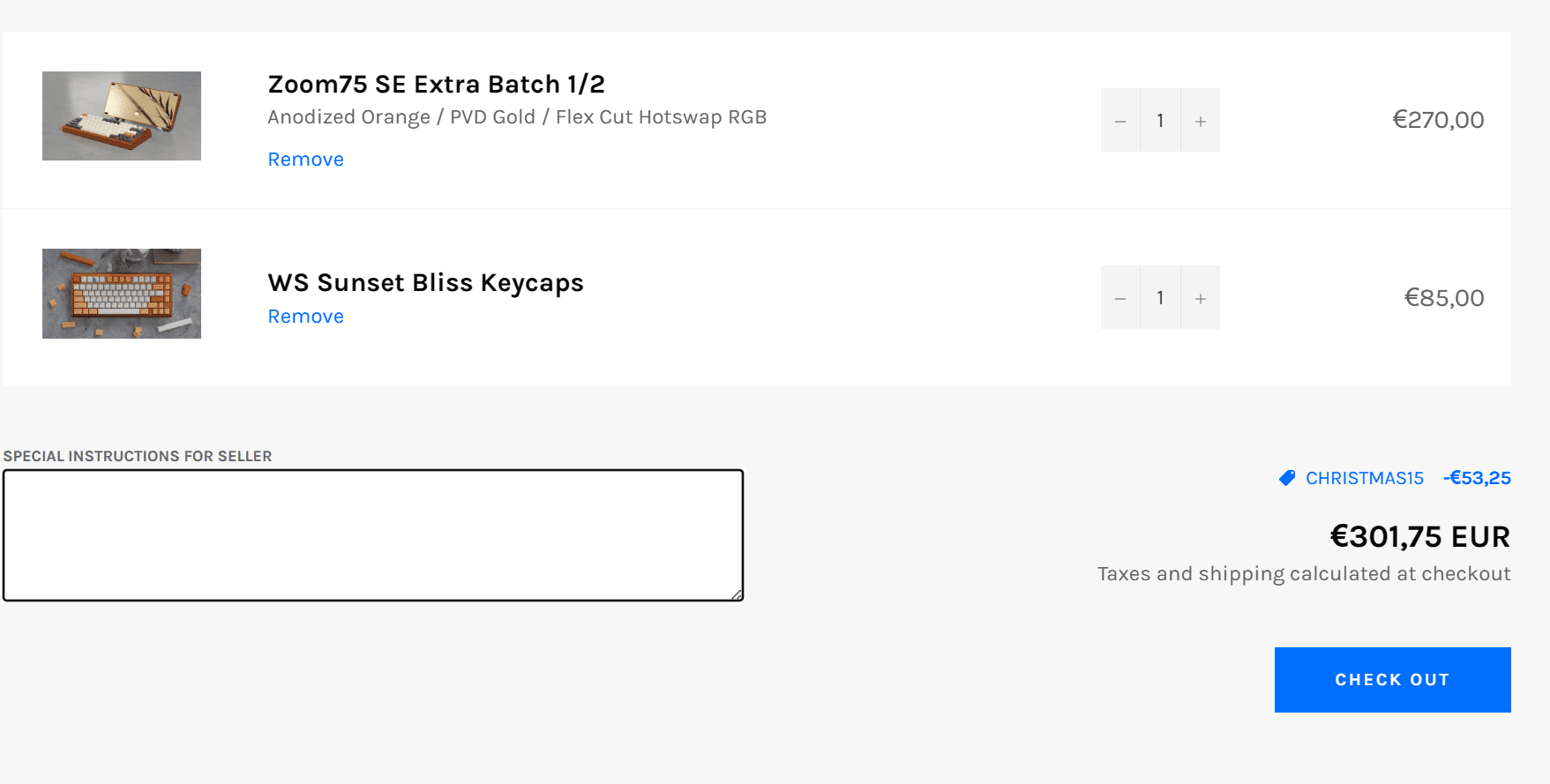Click the textarea resize grip handle
Screen dimensions: 1550x784
737,594
